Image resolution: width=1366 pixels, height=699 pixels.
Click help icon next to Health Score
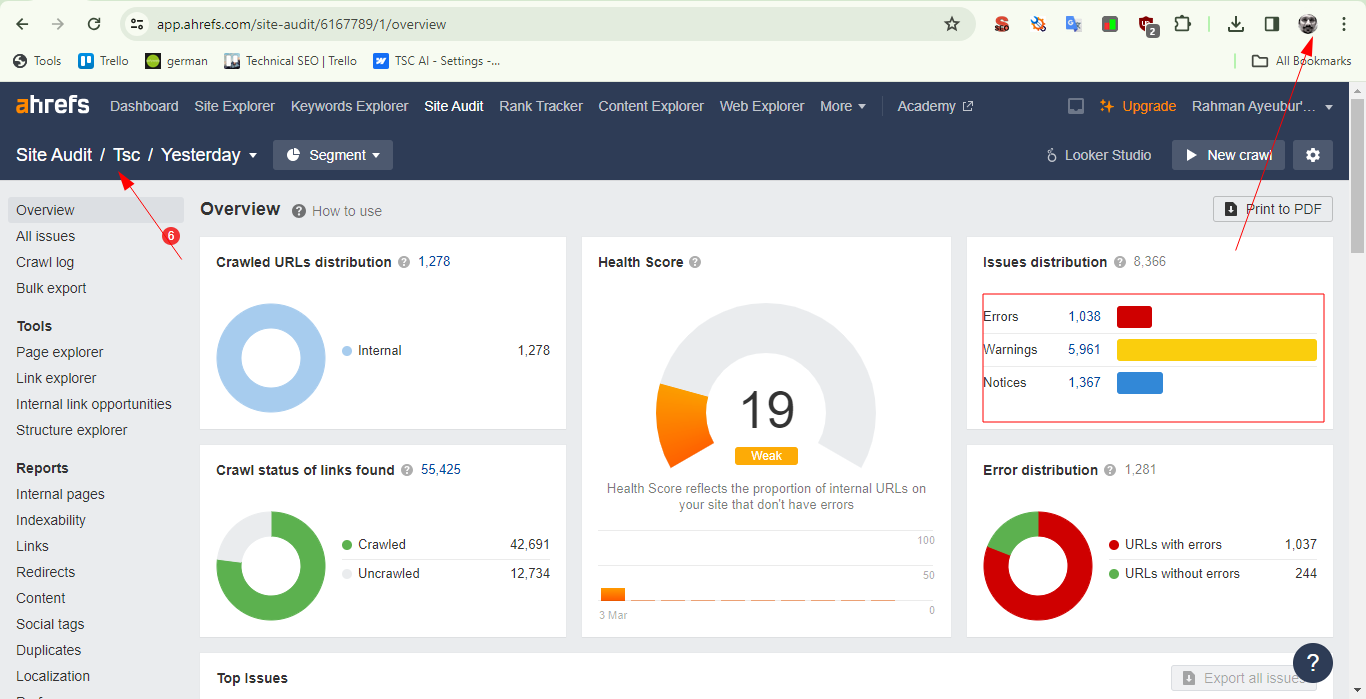[x=695, y=262]
